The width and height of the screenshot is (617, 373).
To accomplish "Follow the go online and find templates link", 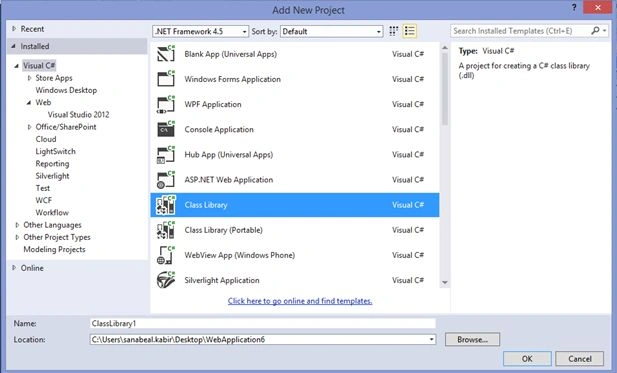I will tap(300, 301).
